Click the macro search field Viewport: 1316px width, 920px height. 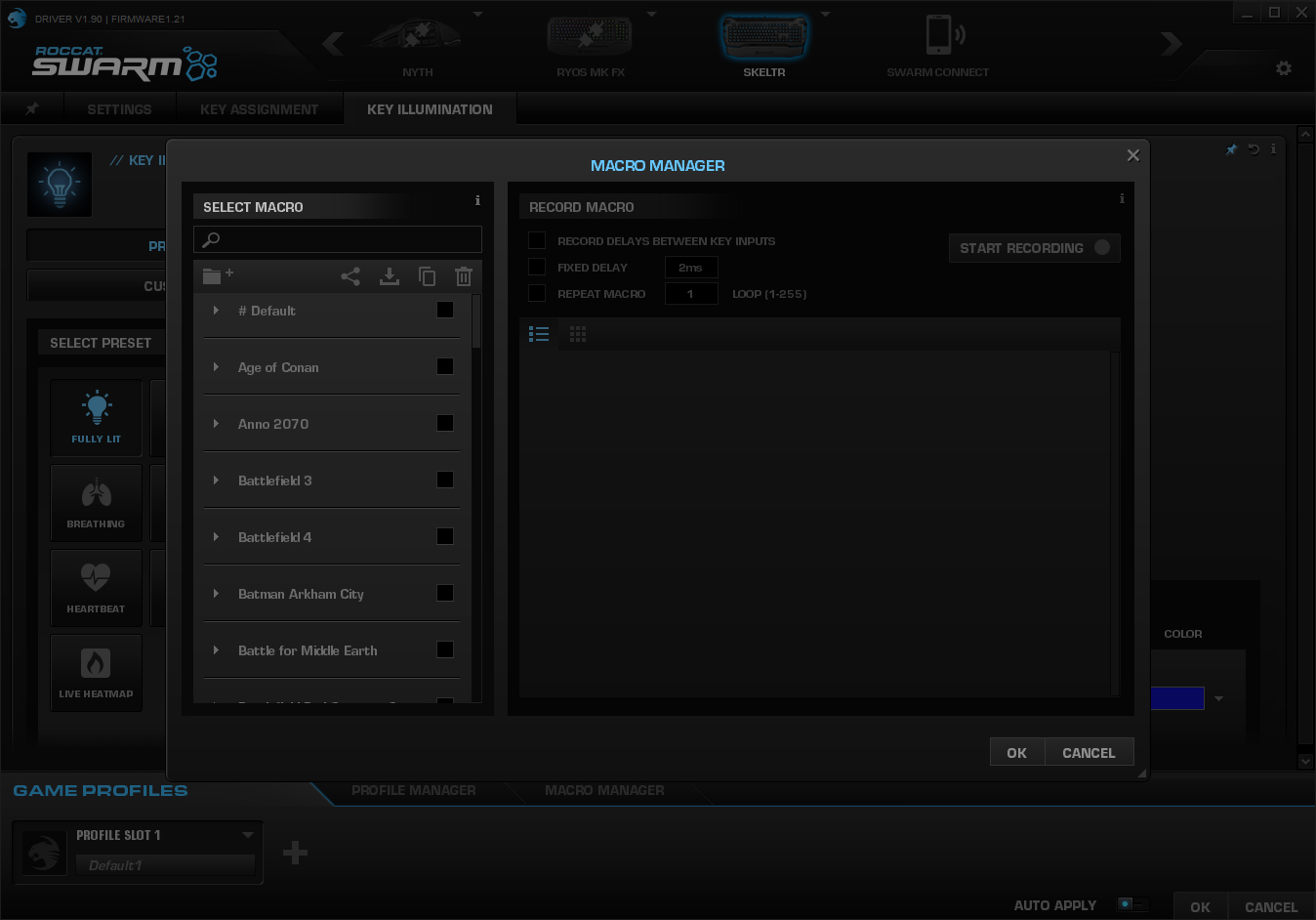pyautogui.click(x=338, y=239)
